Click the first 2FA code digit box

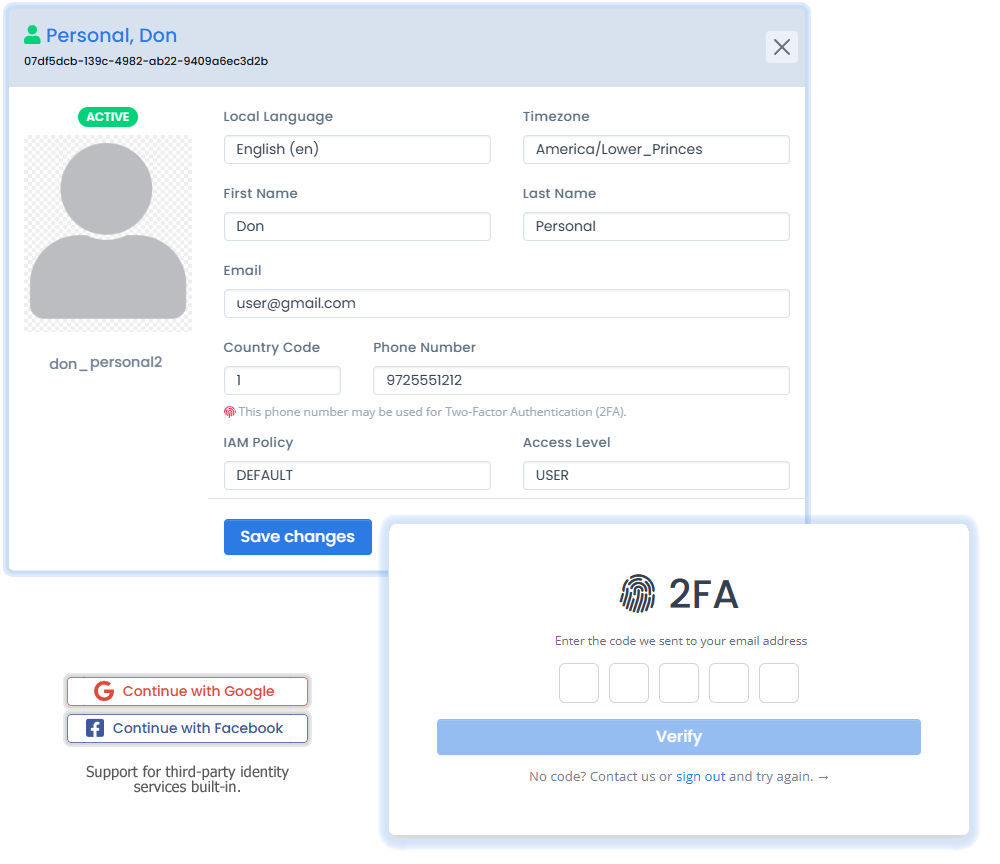point(579,683)
